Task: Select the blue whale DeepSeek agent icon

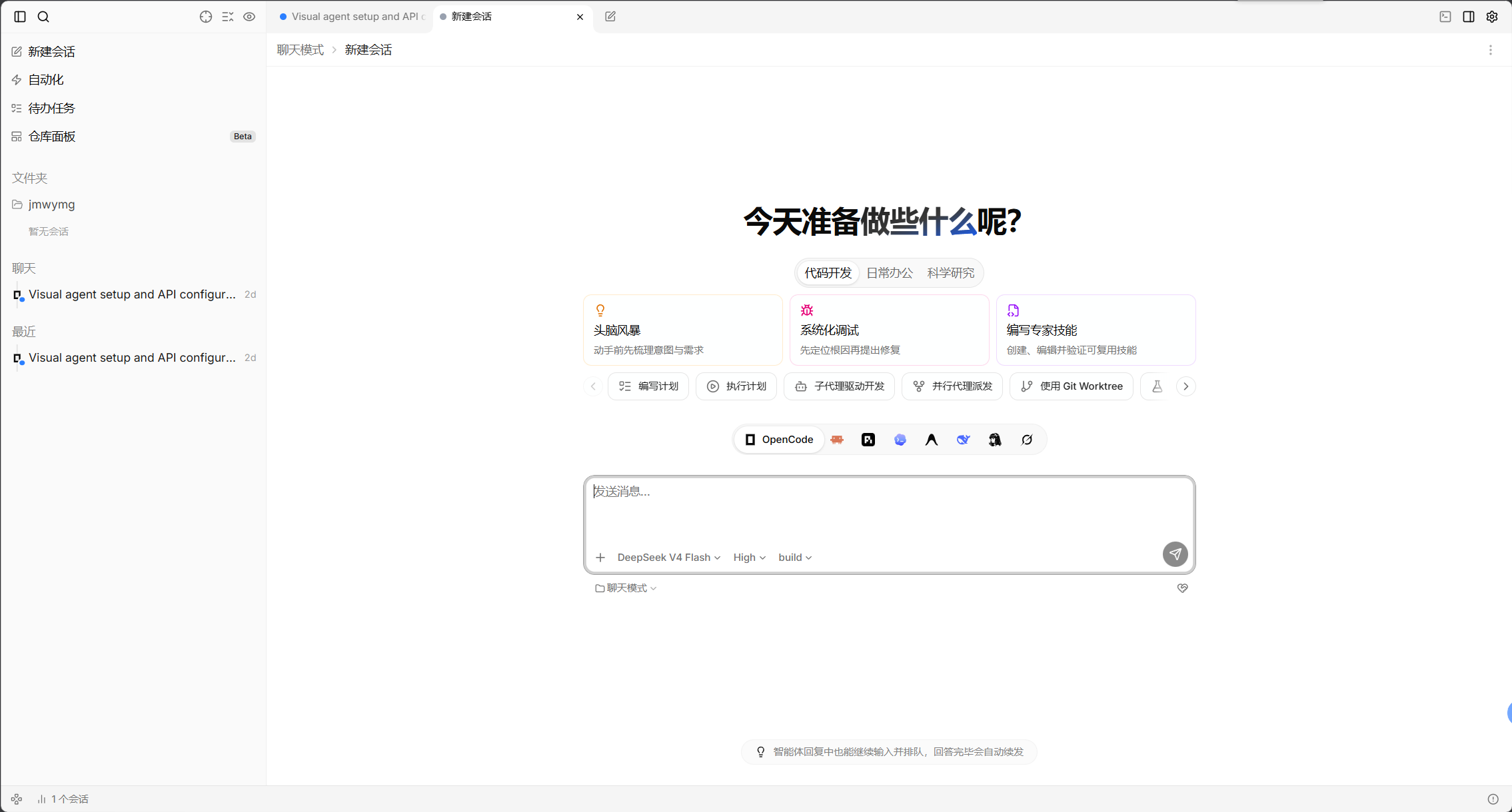Action: [964, 440]
